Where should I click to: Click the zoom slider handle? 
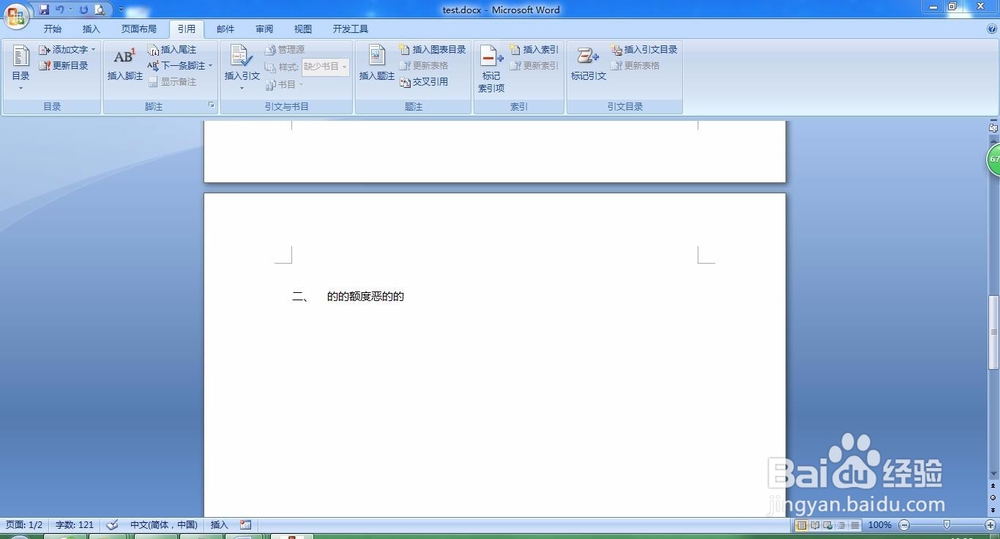pos(946,524)
